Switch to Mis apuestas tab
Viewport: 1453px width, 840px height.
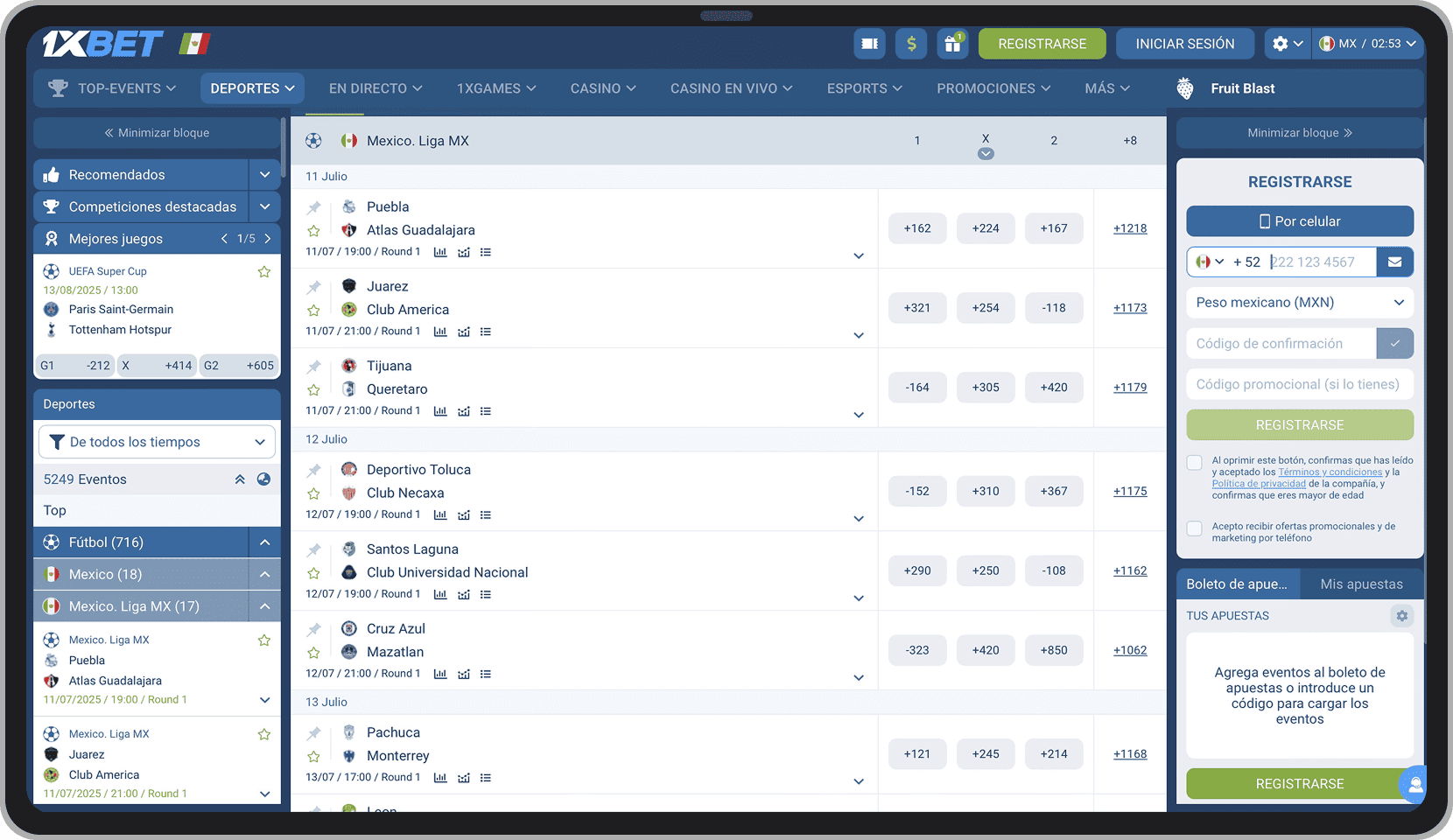coord(1361,584)
